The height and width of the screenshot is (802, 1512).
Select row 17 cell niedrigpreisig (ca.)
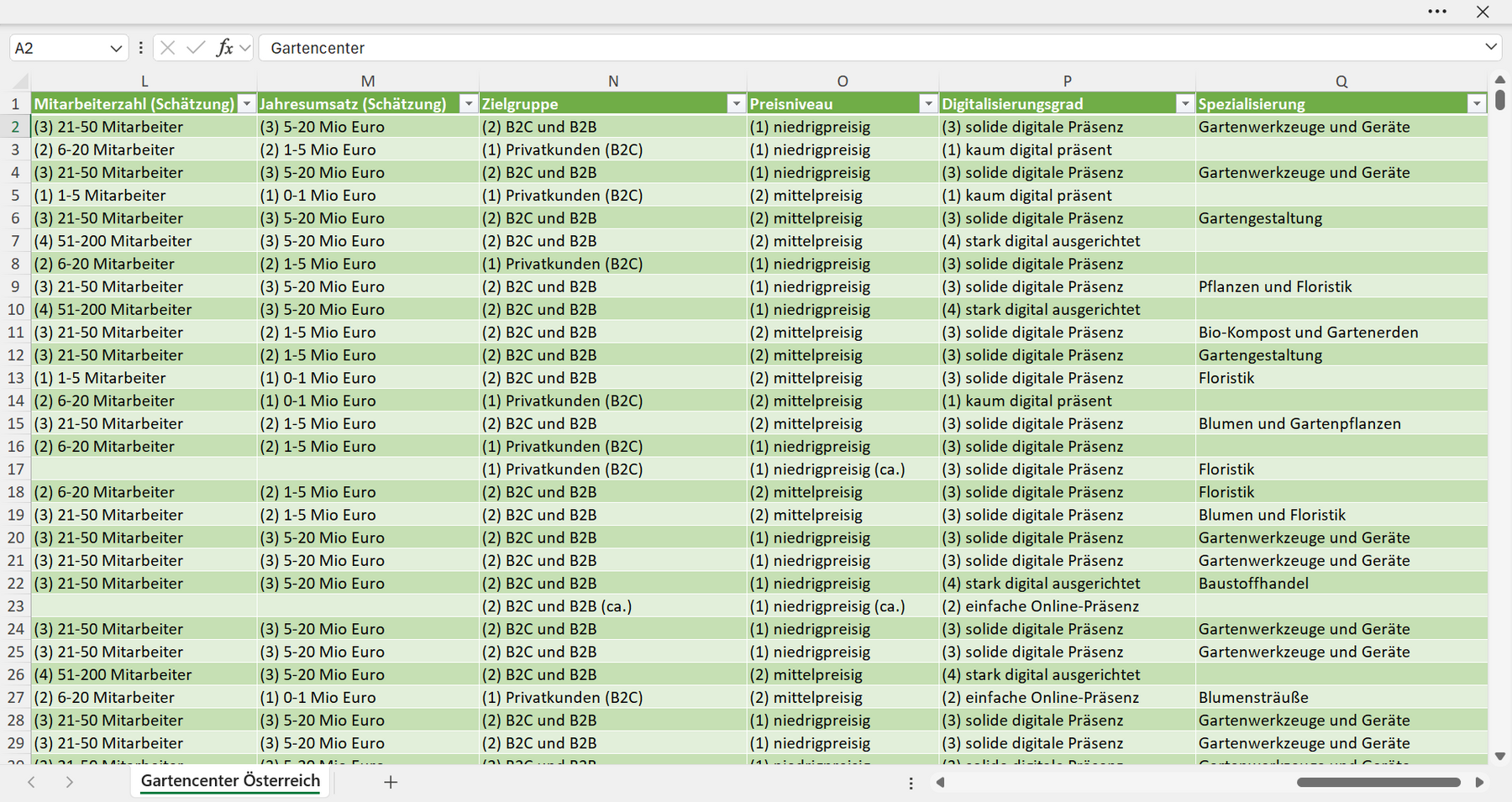coord(843,469)
